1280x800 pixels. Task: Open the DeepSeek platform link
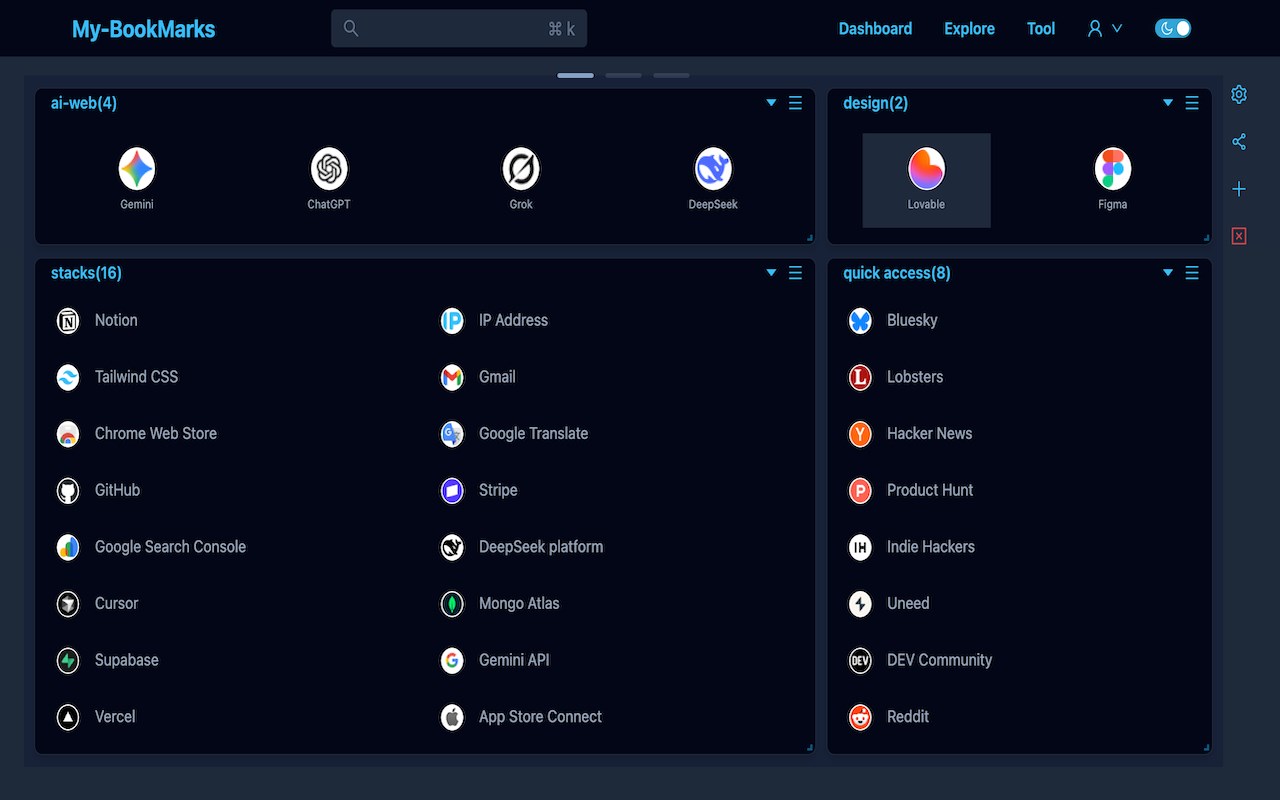pos(541,547)
